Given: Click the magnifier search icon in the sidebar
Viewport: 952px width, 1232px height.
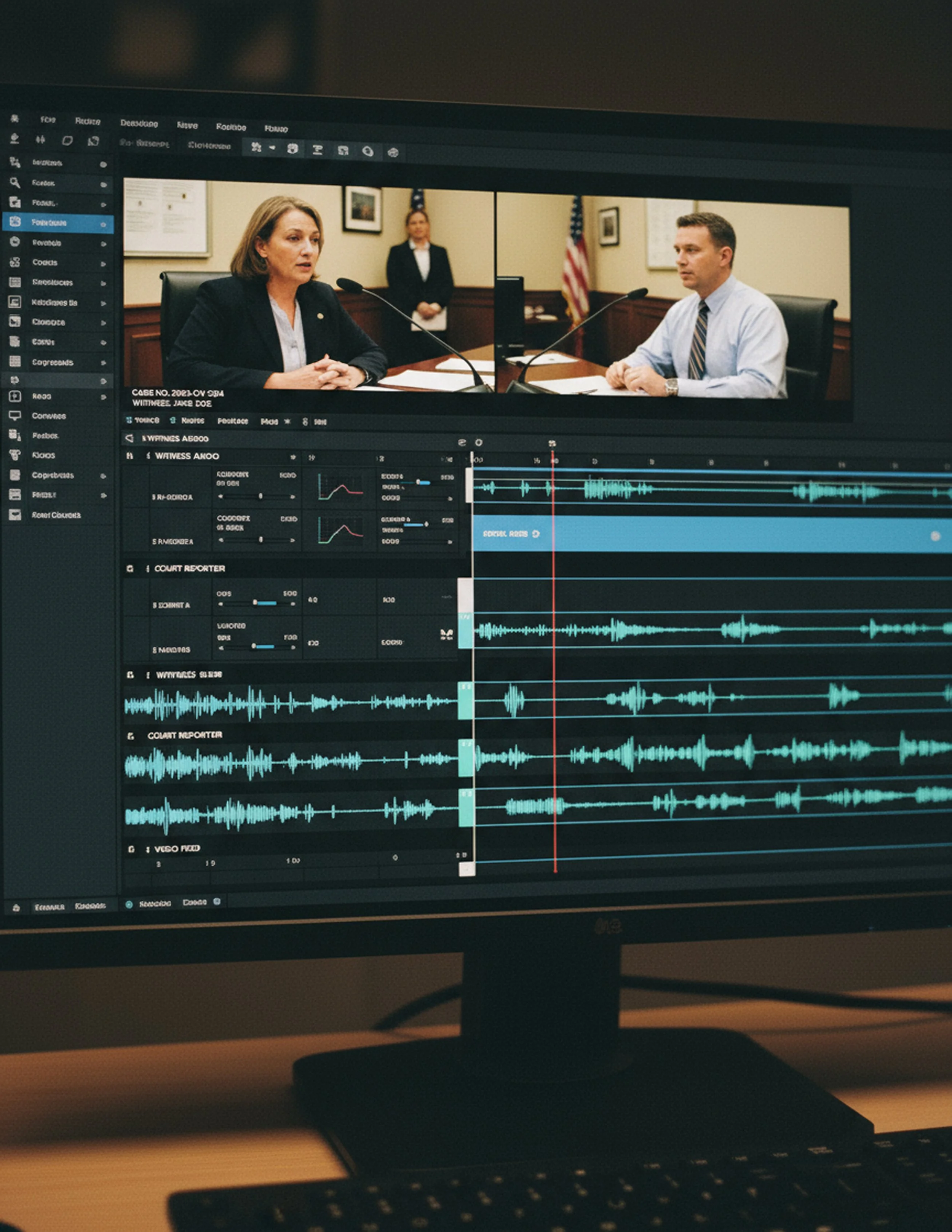Looking at the screenshot, I should pyautogui.click(x=15, y=183).
